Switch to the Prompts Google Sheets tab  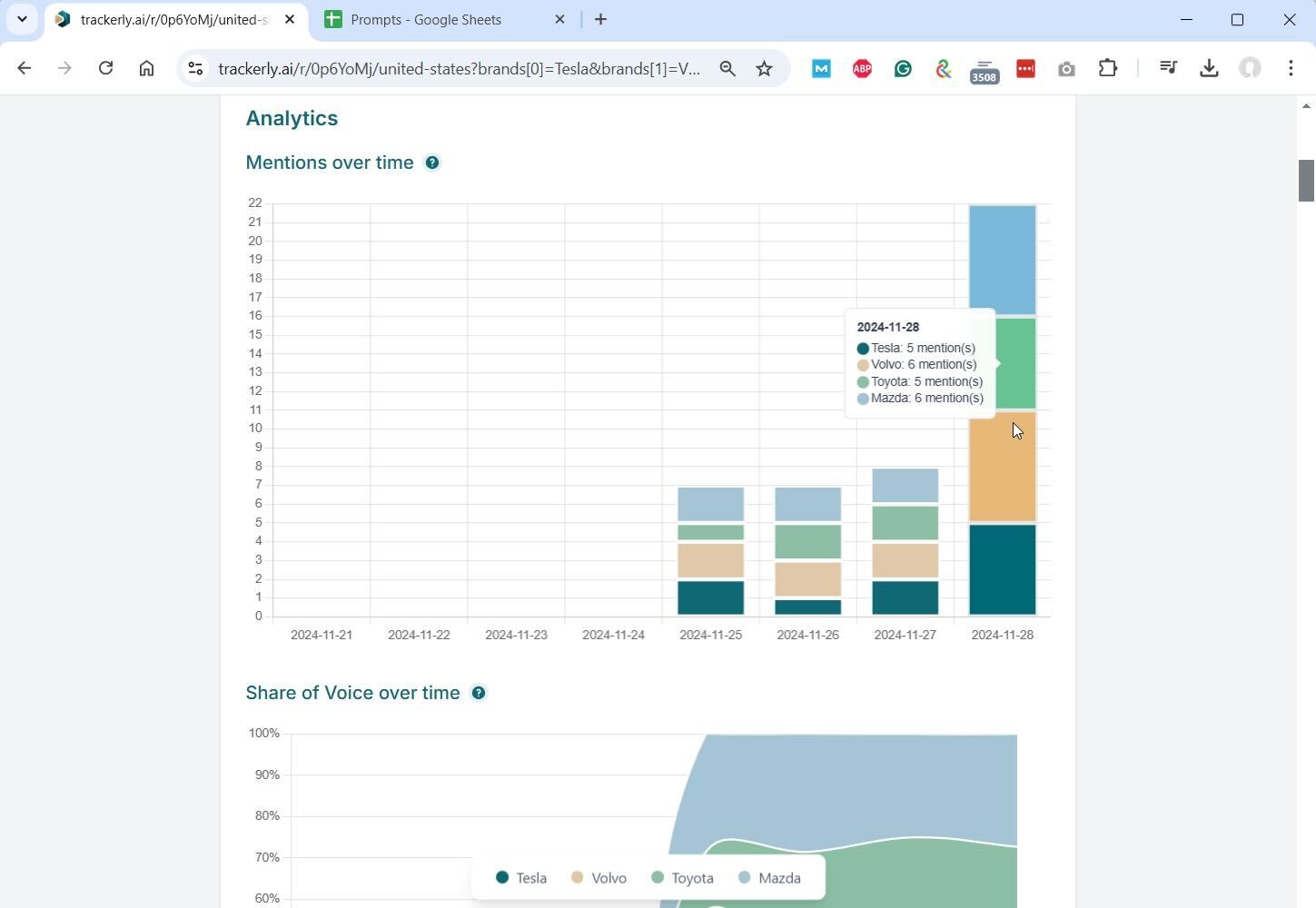(x=425, y=19)
